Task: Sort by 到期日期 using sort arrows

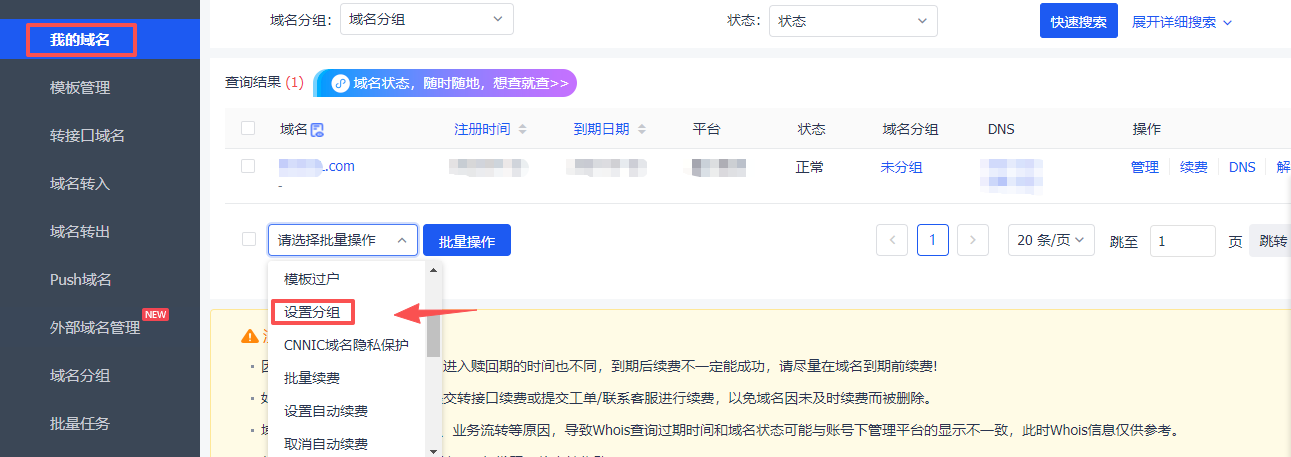Action: tap(641, 130)
